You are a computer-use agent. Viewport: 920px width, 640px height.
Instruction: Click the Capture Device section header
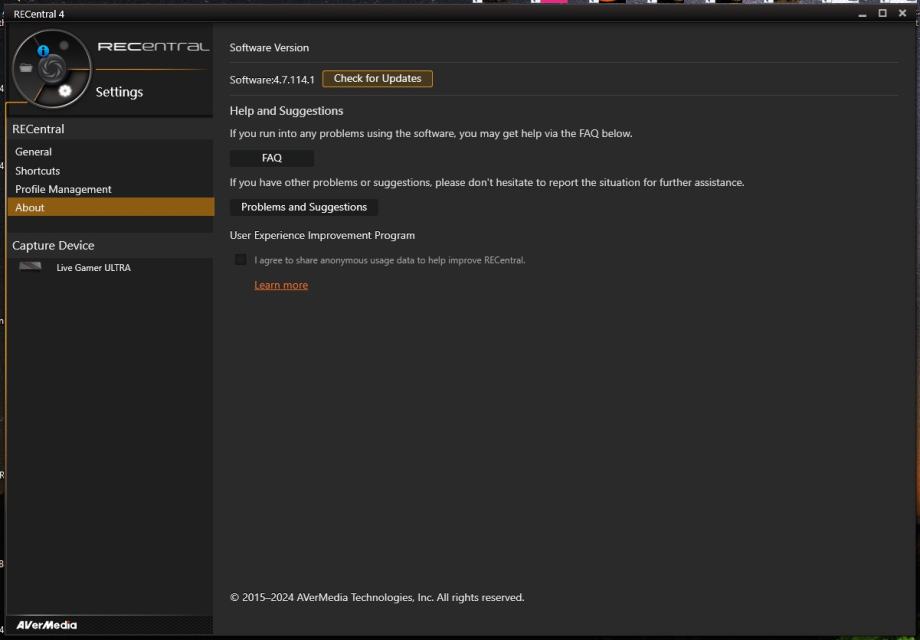pyautogui.click(x=53, y=245)
